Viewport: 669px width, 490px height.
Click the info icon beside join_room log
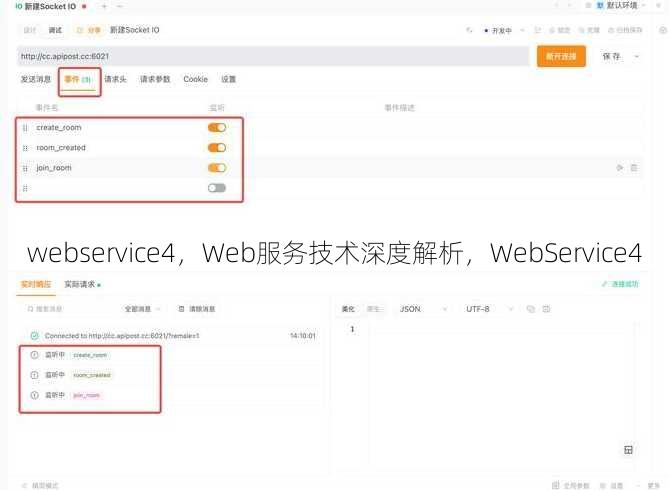(x=35, y=395)
